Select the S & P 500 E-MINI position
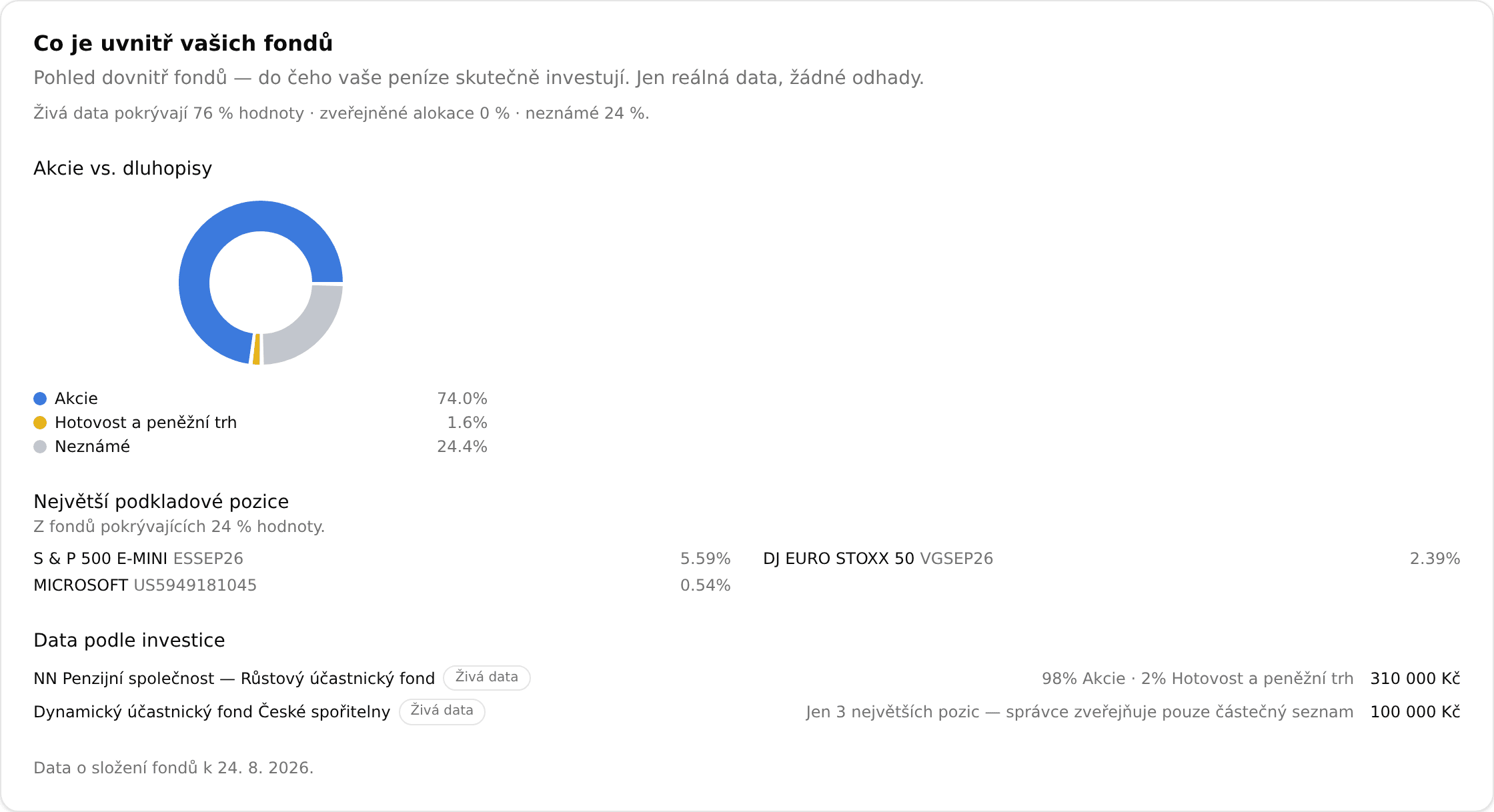This screenshot has height=812, width=1494. coord(382,559)
